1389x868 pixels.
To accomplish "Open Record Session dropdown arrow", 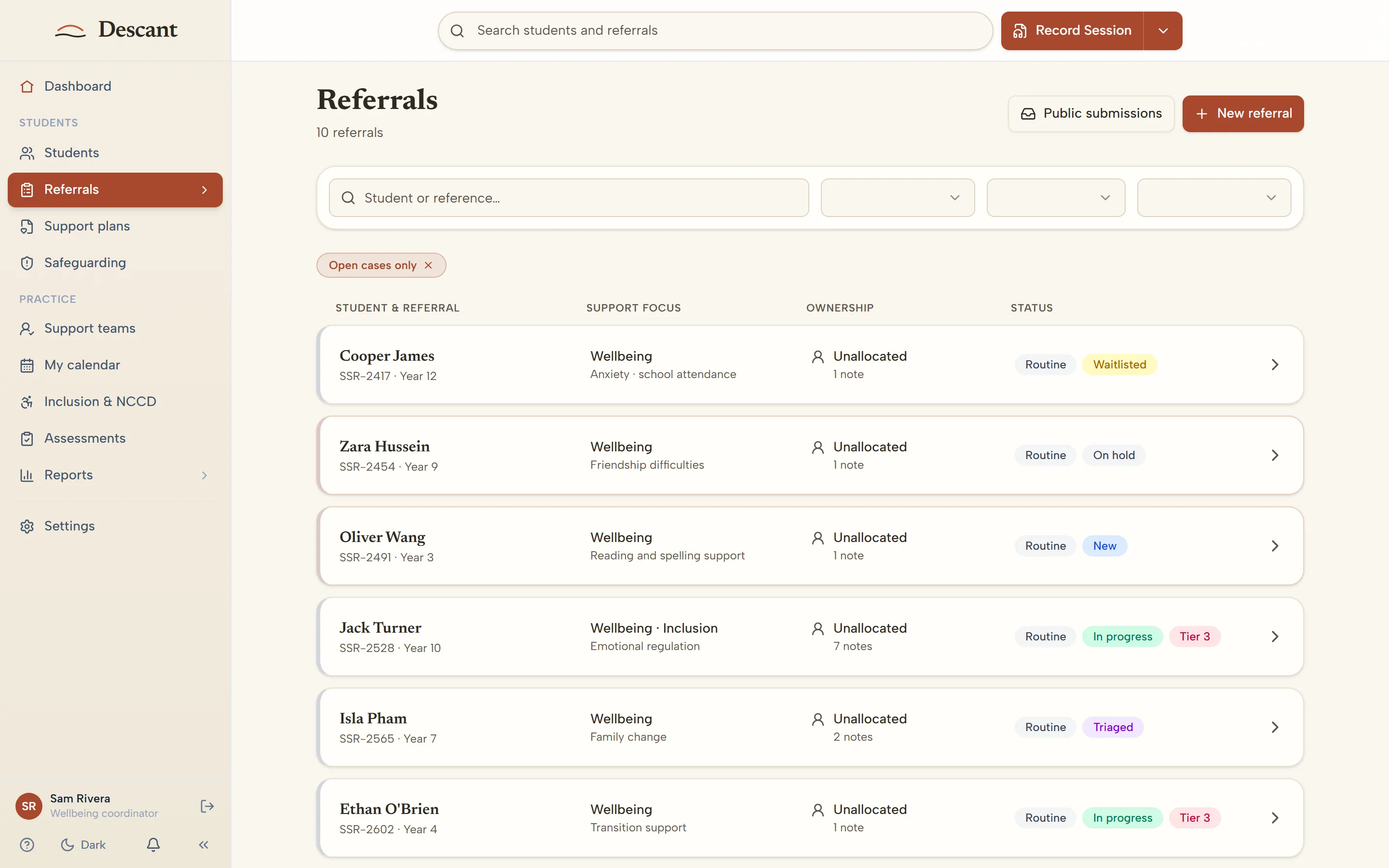I will 1163,30.
